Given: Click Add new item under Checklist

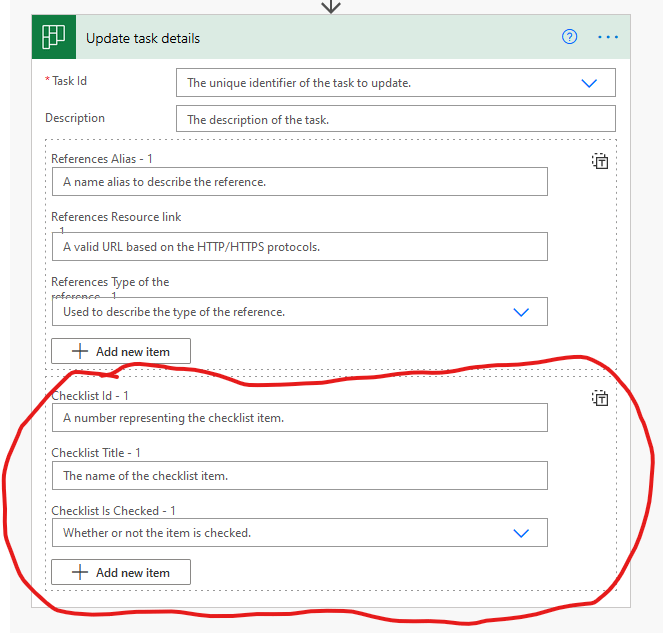Looking at the screenshot, I should (121, 572).
